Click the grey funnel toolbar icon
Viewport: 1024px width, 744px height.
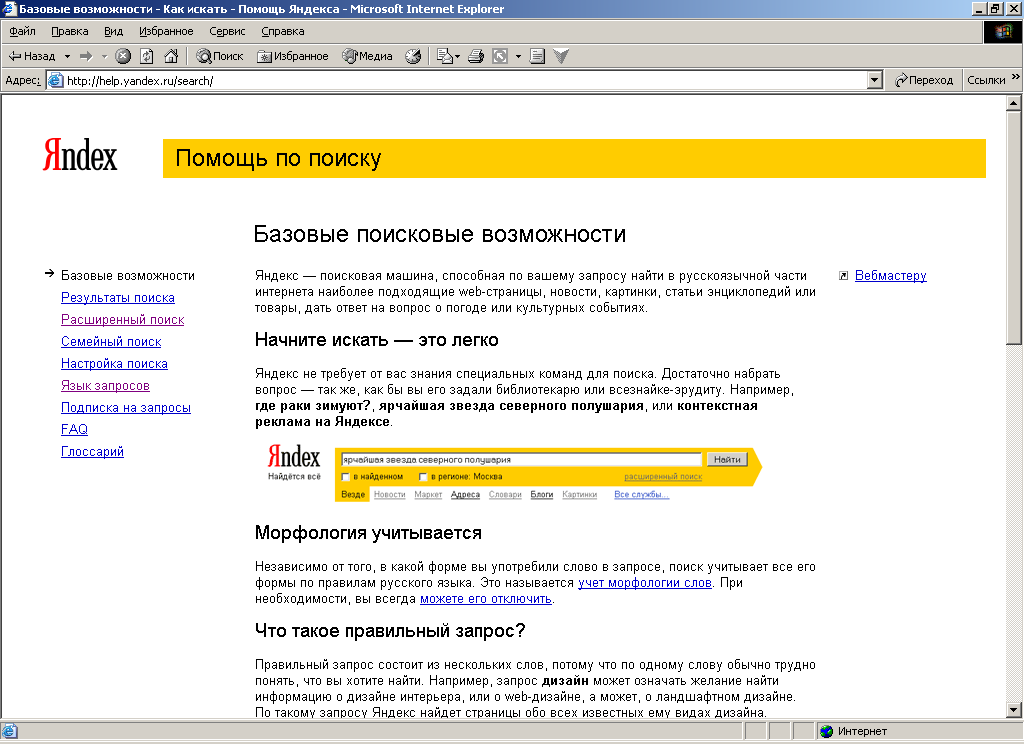click(x=561, y=56)
